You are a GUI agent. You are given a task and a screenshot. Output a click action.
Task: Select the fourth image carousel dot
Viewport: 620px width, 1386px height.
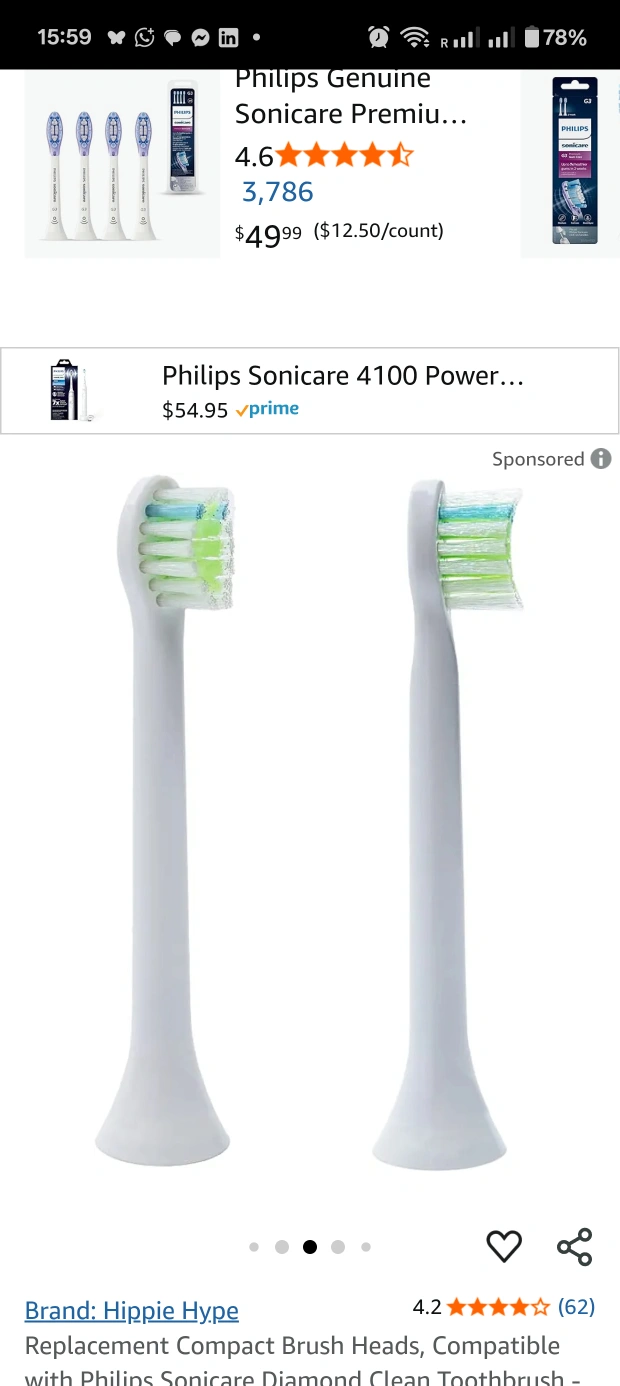coord(338,1247)
